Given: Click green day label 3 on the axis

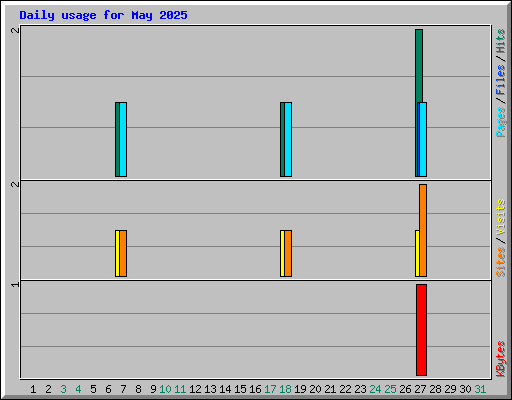Looking at the screenshot, I should click(63, 389).
